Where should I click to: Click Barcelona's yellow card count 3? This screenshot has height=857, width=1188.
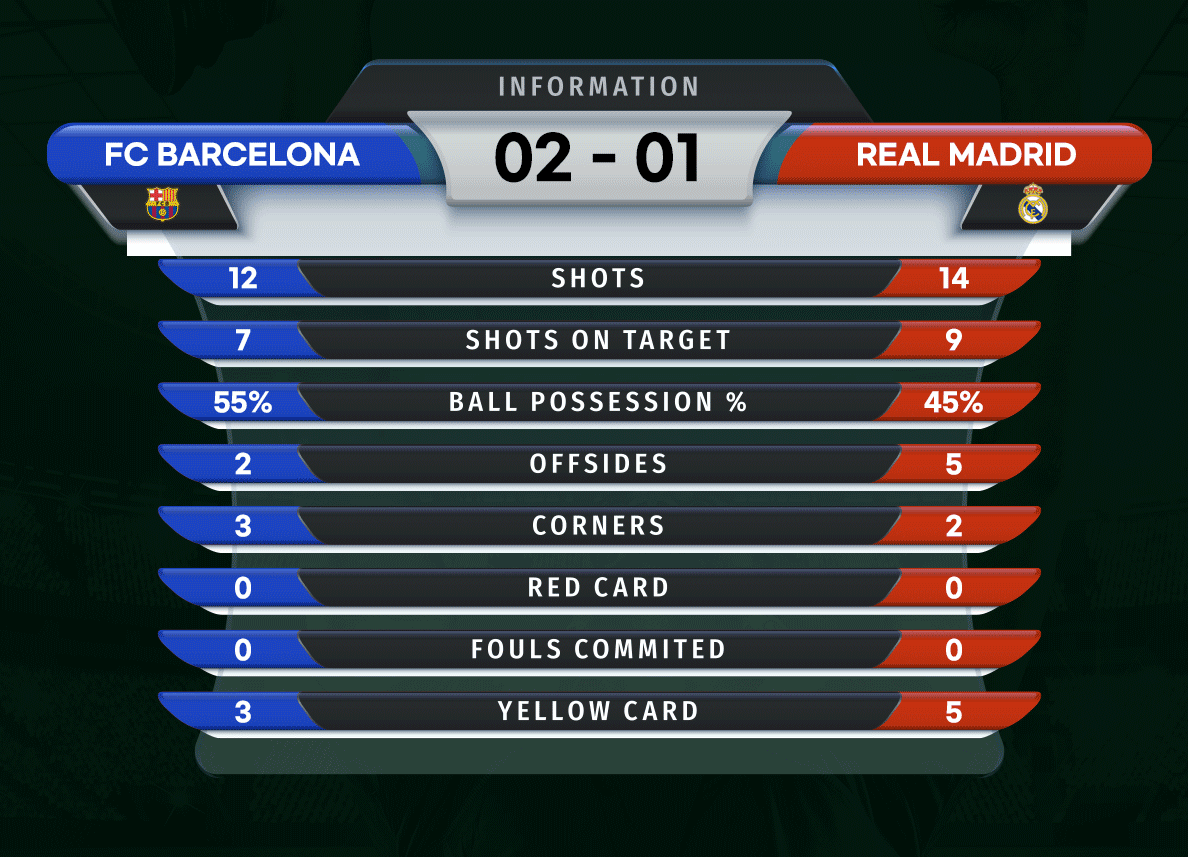click(x=242, y=712)
